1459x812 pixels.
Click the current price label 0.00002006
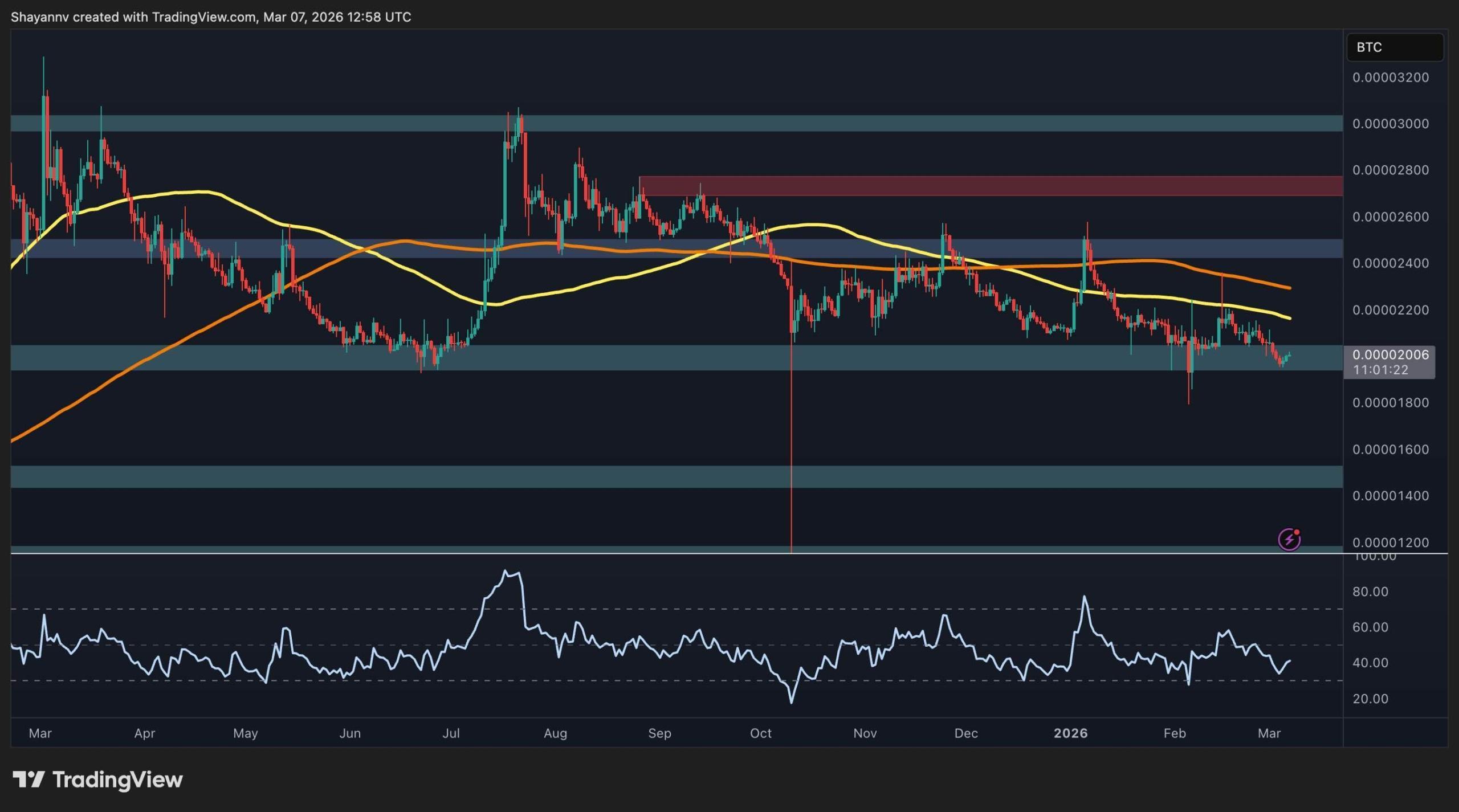coord(1391,354)
